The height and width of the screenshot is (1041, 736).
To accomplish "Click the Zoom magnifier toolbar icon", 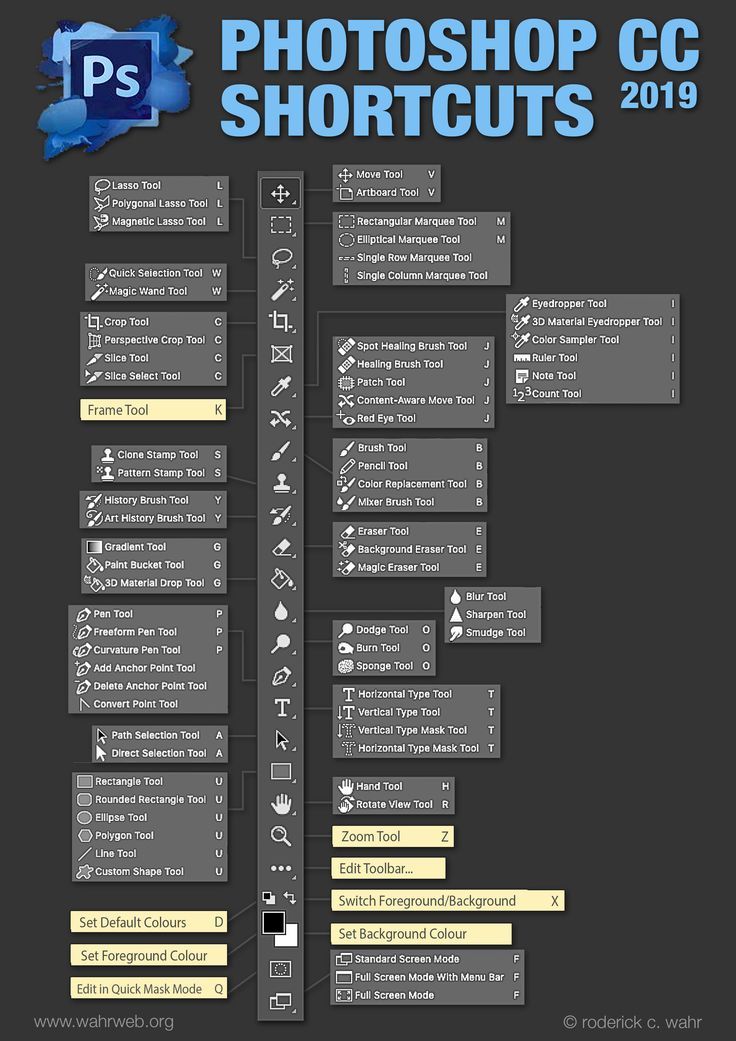I will (x=281, y=836).
